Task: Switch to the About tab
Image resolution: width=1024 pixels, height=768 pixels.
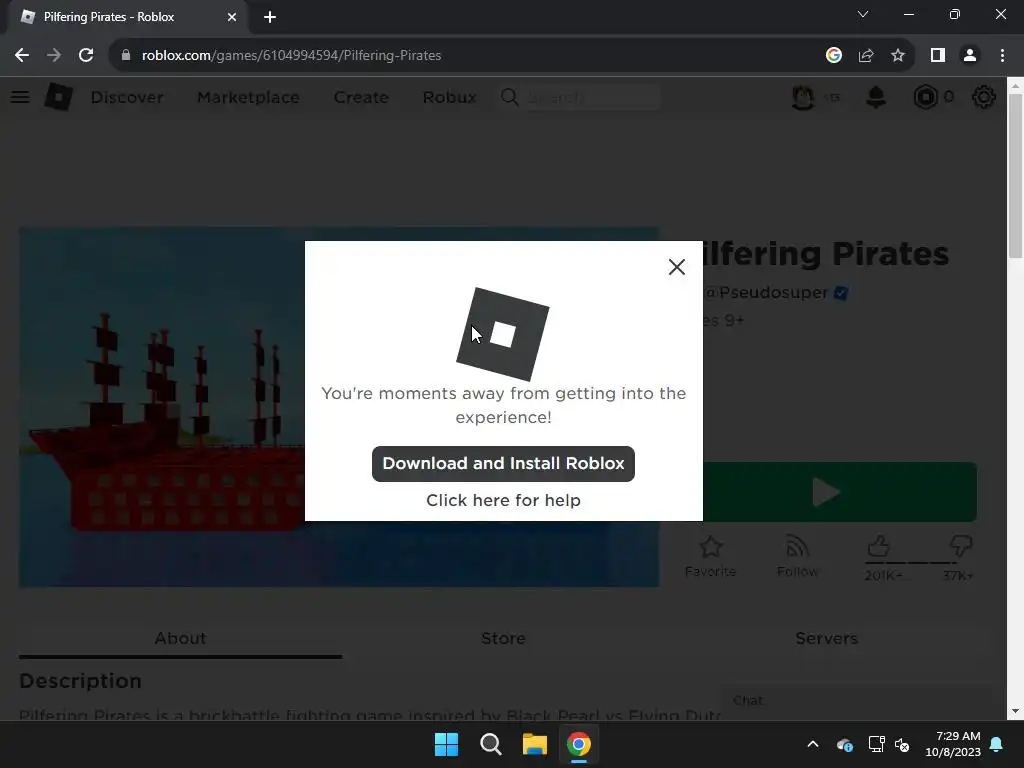Action: pos(180,638)
